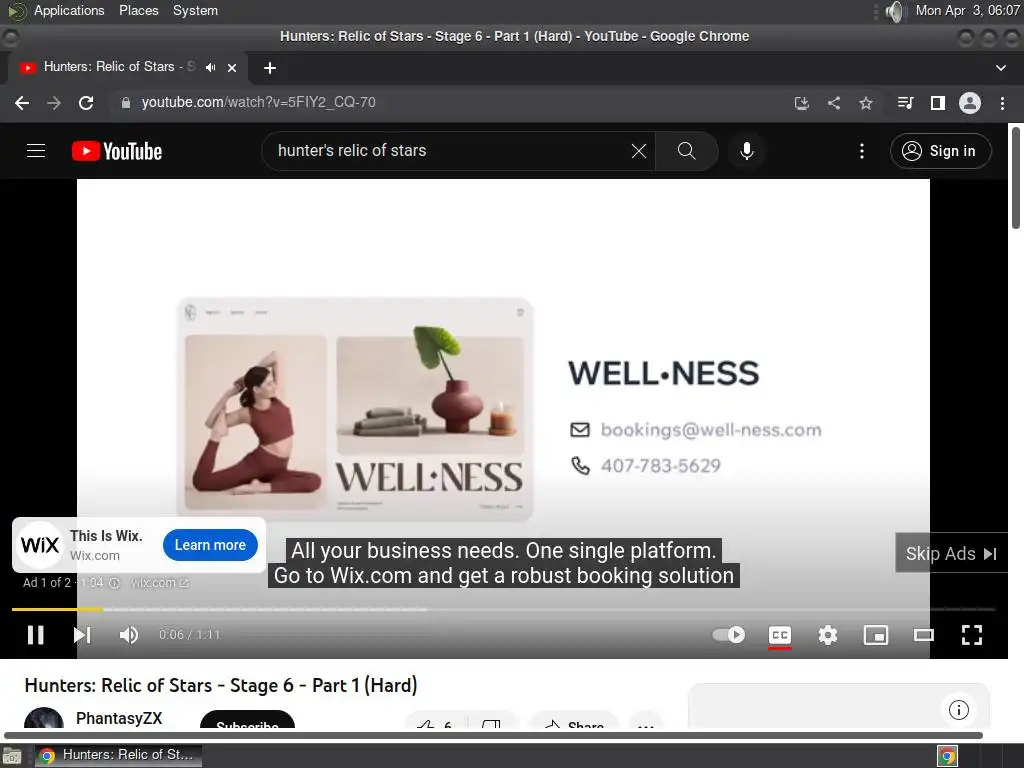This screenshot has height=768, width=1024.
Task: Close the Hunters: Relic of Stars tab
Action: click(x=232, y=67)
